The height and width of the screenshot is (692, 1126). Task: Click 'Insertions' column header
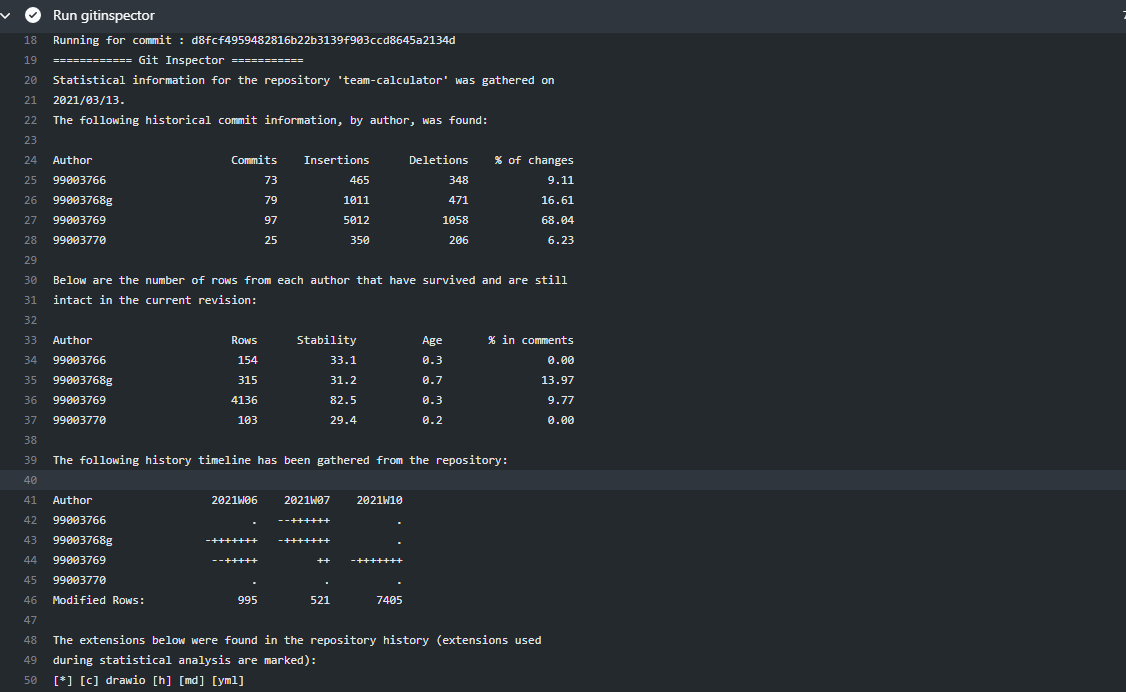(x=336, y=160)
